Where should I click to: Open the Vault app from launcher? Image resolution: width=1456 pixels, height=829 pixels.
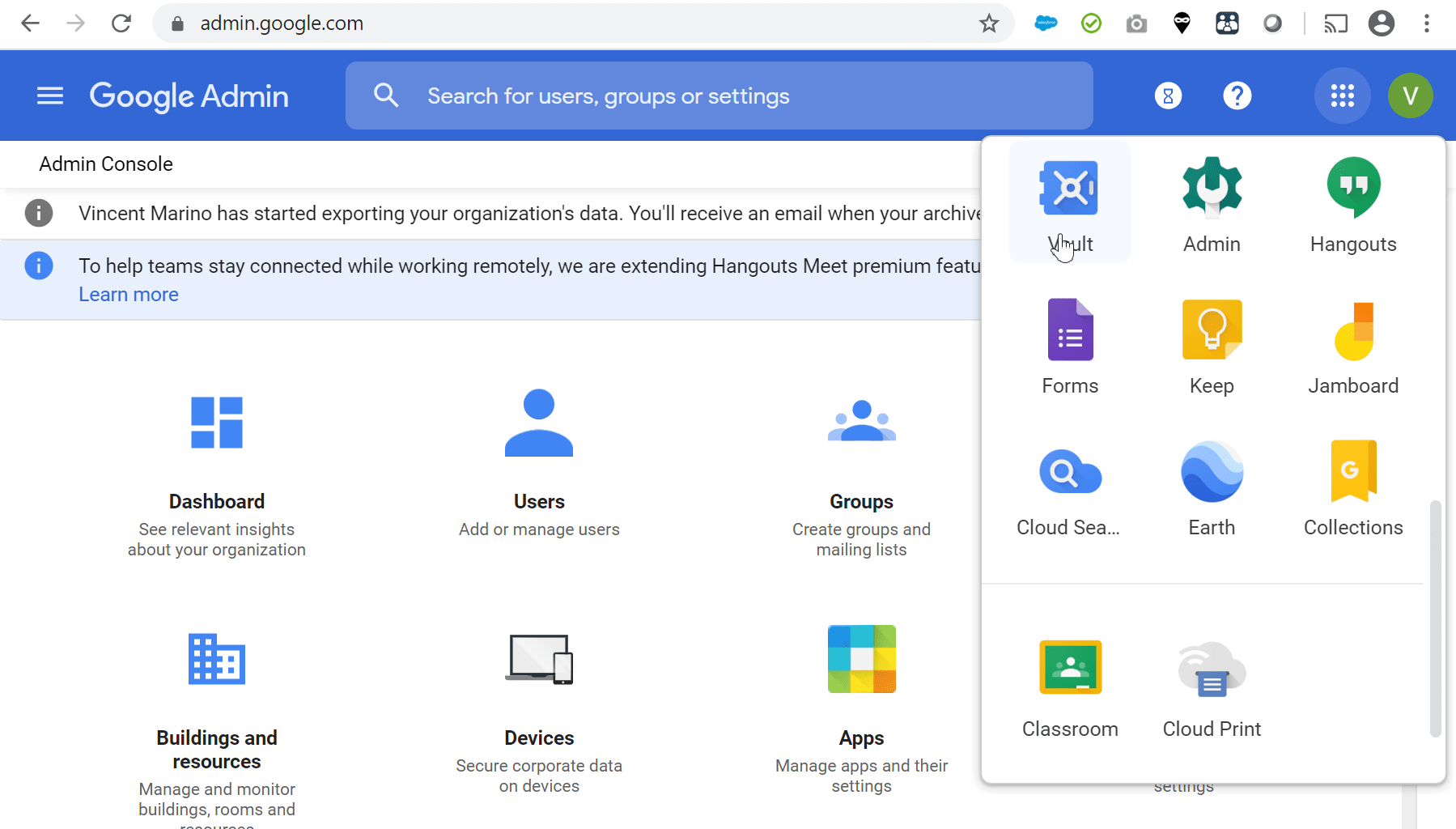(1069, 203)
